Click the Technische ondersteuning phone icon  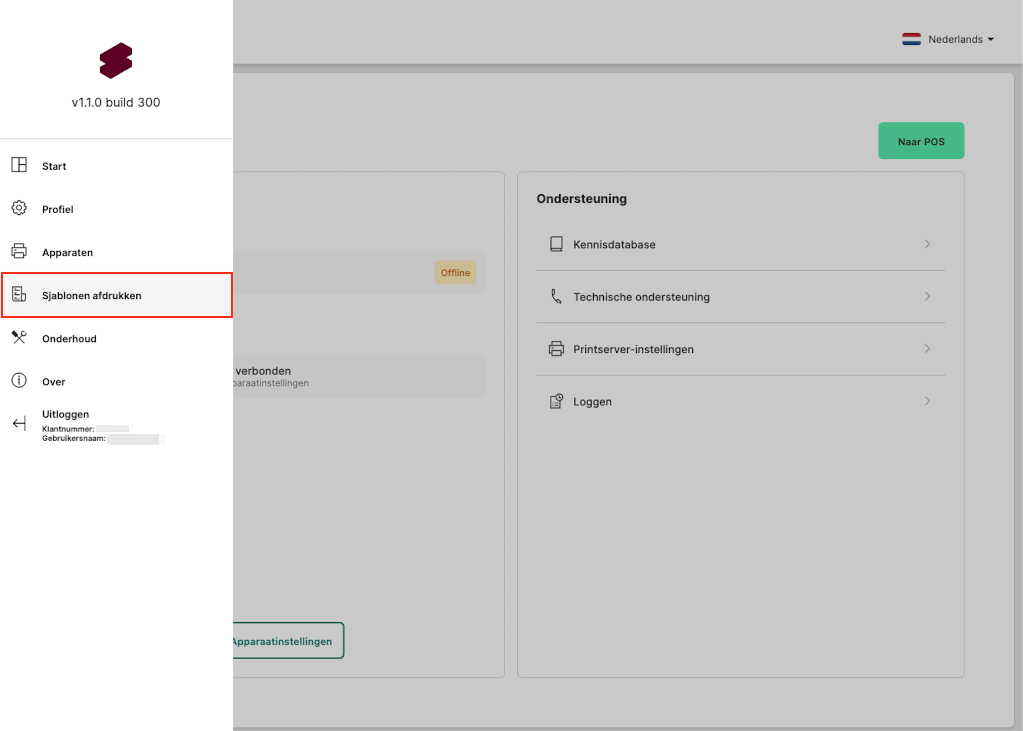click(x=556, y=297)
